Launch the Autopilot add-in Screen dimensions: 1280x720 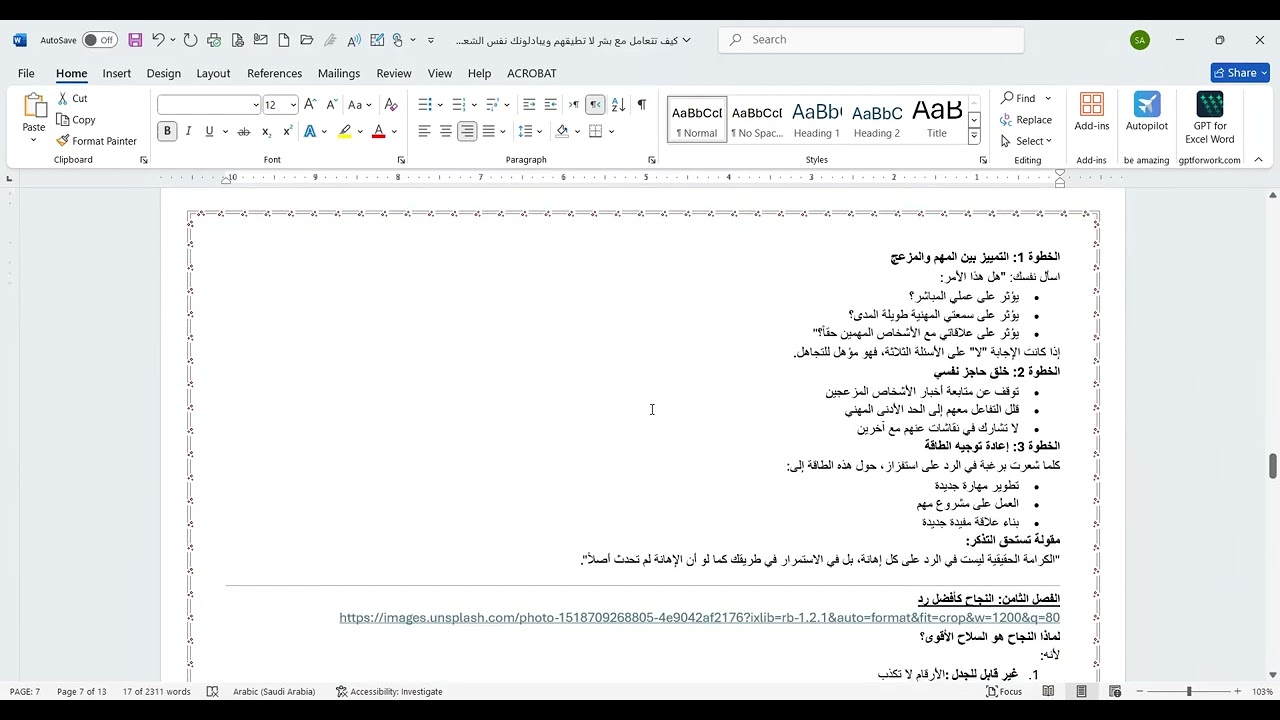(1147, 112)
